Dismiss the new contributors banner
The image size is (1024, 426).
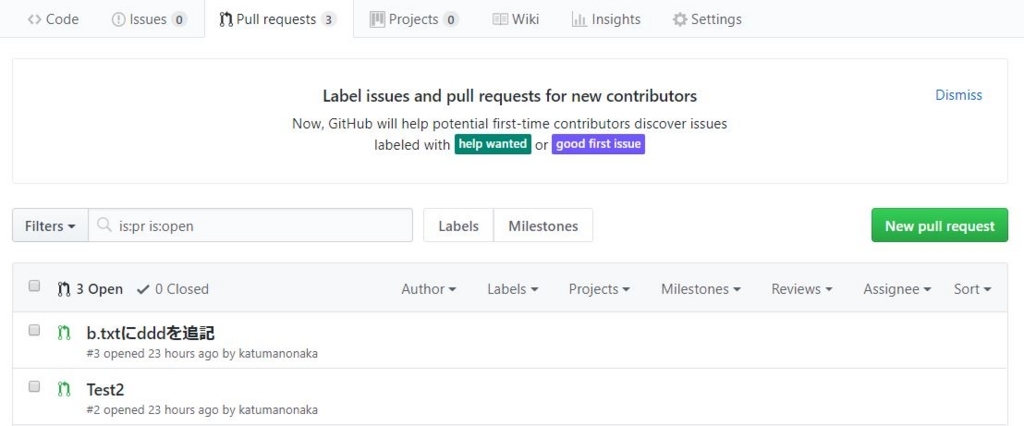(958, 95)
